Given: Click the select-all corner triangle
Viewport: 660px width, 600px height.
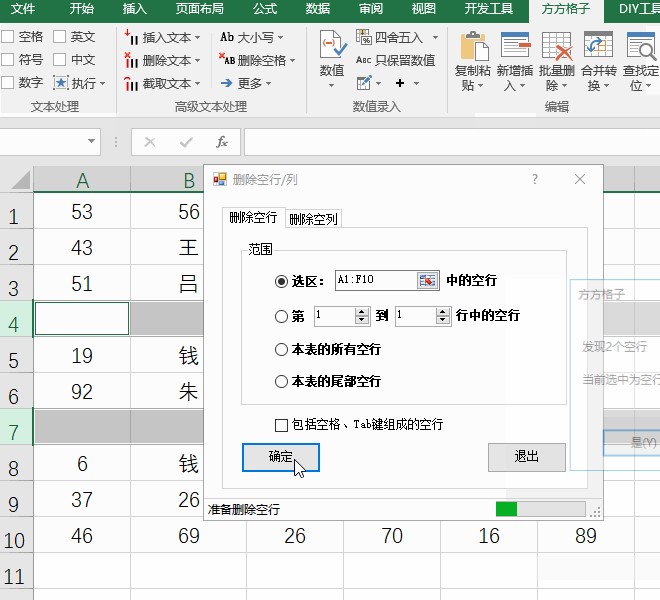Looking at the screenshot, I should [21, 180].
